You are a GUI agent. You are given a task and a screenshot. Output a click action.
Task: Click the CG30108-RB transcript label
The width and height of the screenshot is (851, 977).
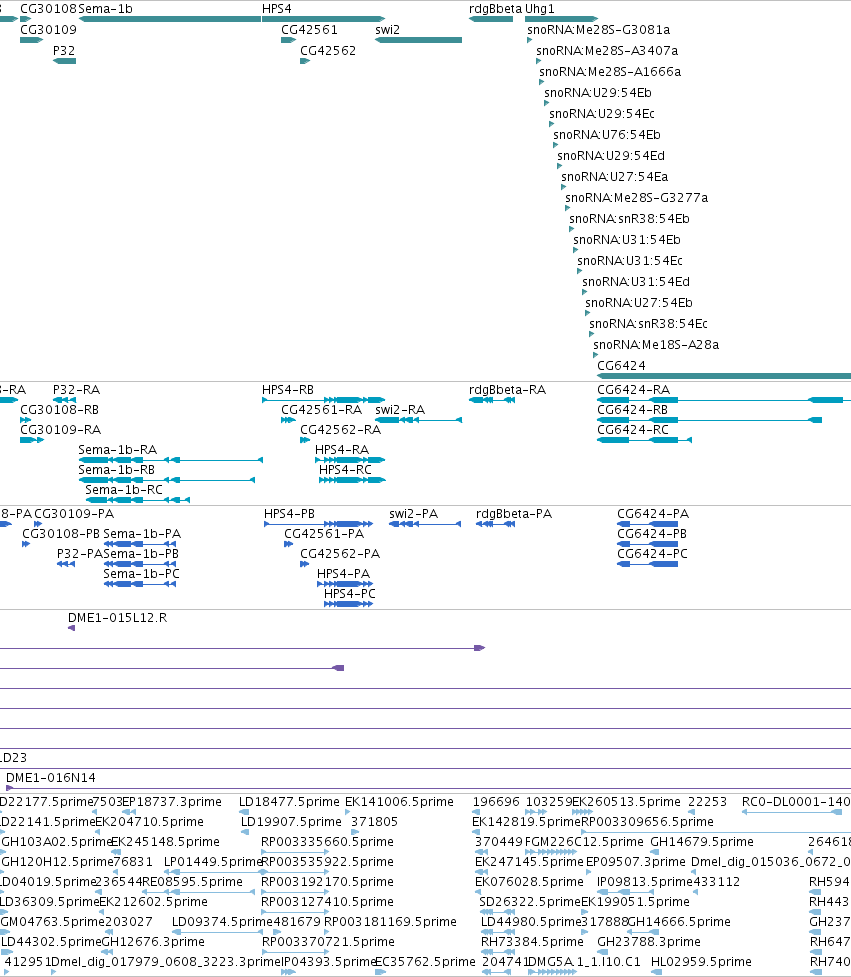pyautogui.click(x=60, y=410)
